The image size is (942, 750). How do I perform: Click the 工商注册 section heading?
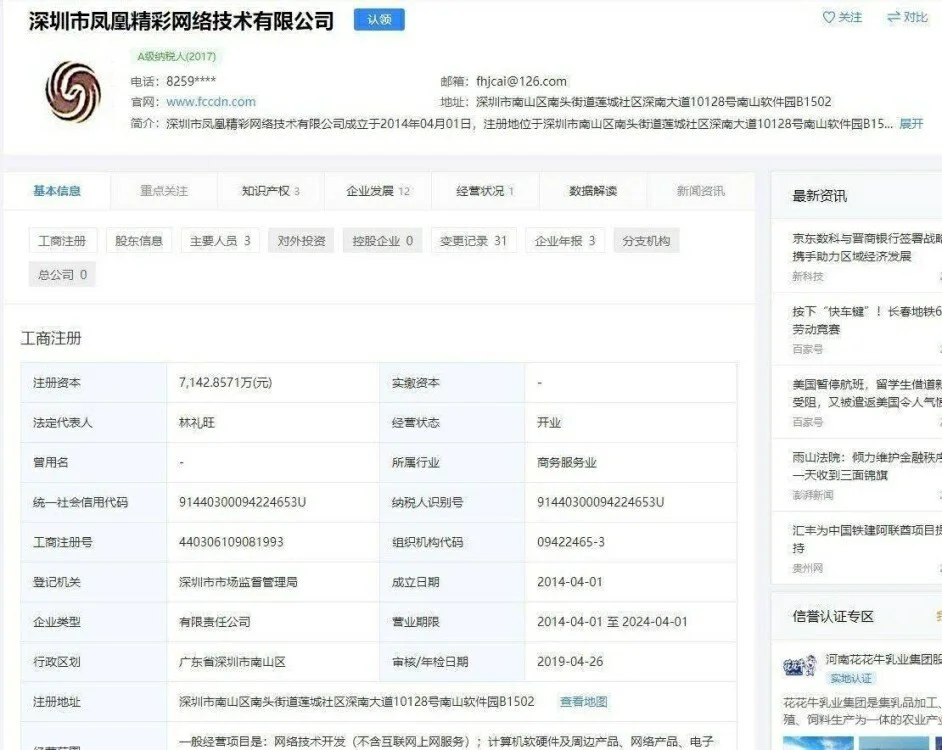pos(51,338)
